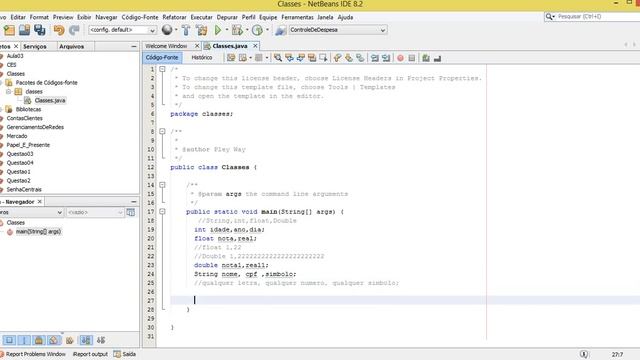The height and width of the screenshot is (360, 640).
Task: Open the Saída output window
Action: (125, 354)
